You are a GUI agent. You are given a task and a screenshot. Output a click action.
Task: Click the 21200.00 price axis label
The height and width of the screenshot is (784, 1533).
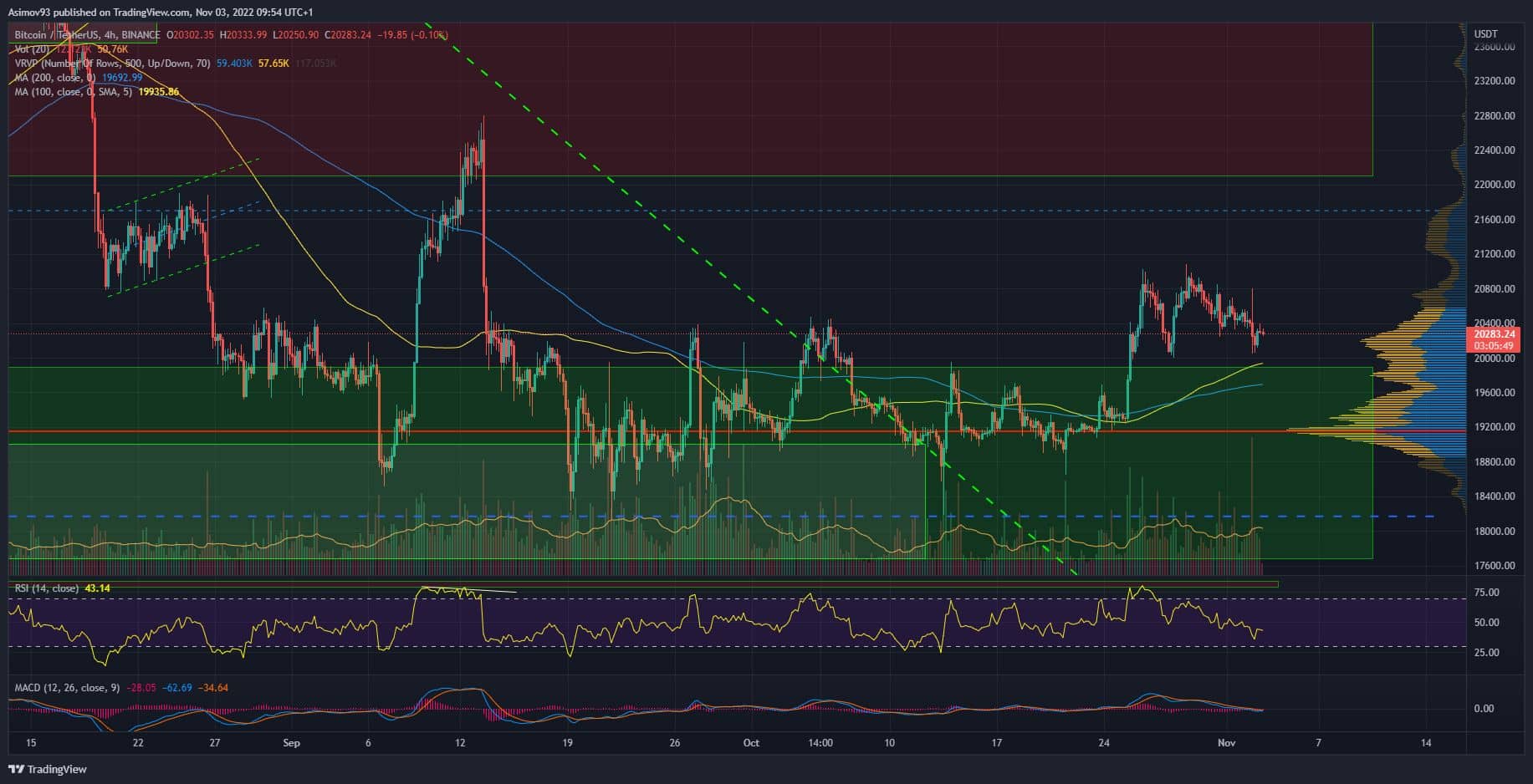pyautogui.click(x=1495, y=254)
